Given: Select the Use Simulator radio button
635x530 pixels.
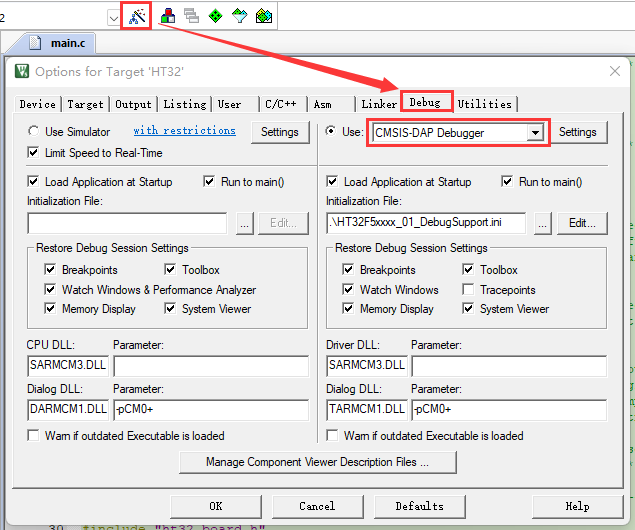Looking at the screenshot, I should [x=35, y=132].
